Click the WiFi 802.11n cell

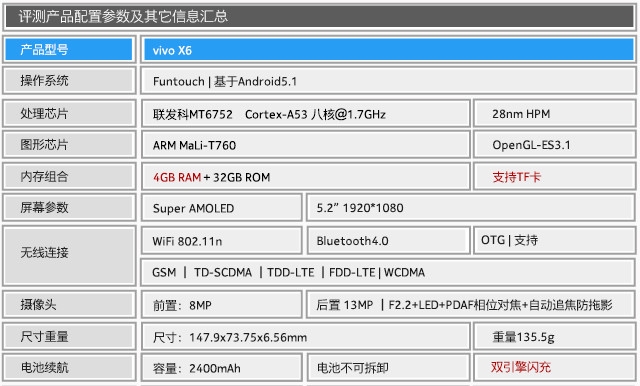[x=222, y=240]
